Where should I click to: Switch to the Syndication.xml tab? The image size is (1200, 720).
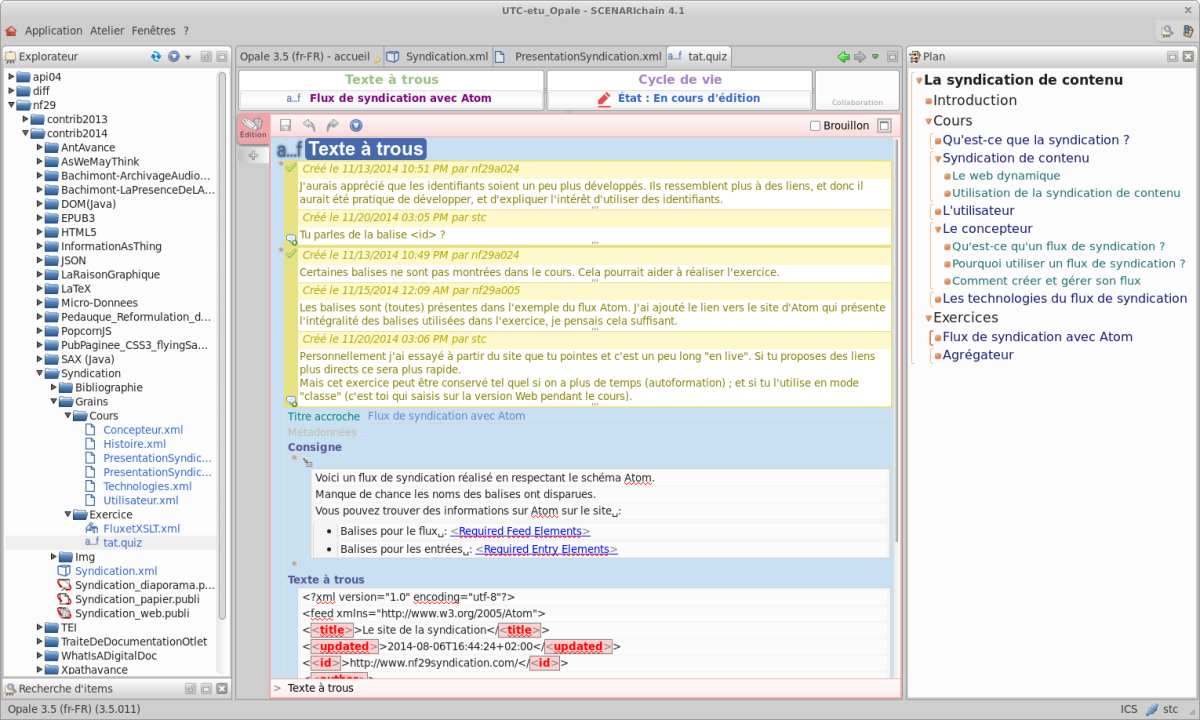[438, 57]
